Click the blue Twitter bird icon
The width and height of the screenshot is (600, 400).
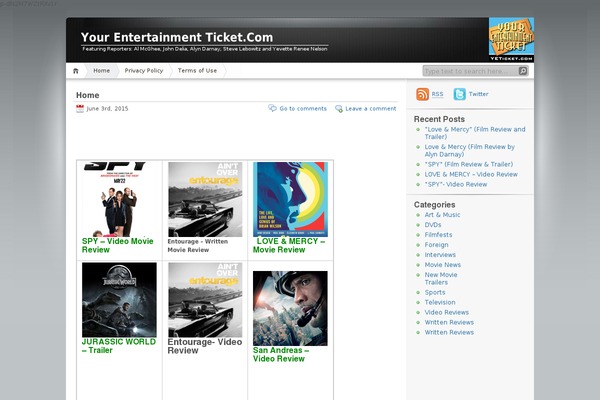(x=460, y=94)
